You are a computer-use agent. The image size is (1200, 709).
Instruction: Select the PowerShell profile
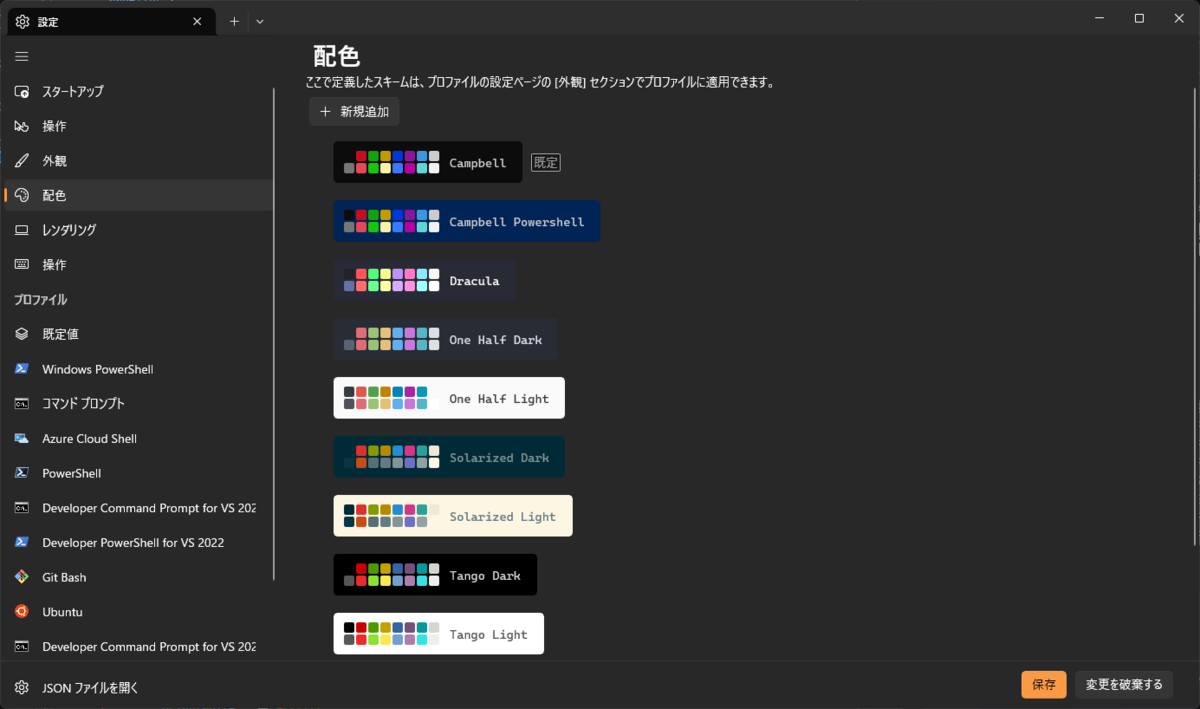coord(139,473)
